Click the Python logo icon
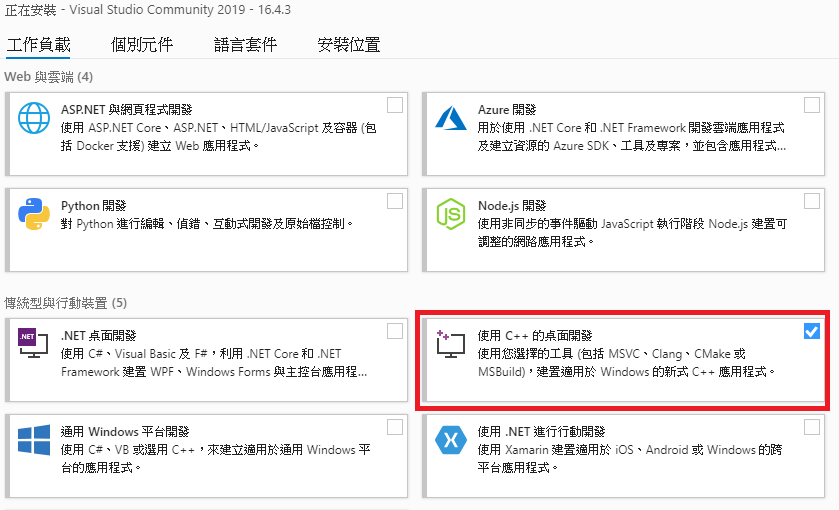Screen dimensions: 839x510 tap(34, 214)
